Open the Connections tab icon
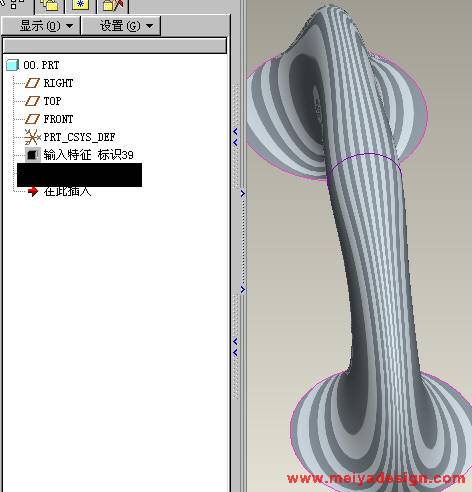 [113, 5]
